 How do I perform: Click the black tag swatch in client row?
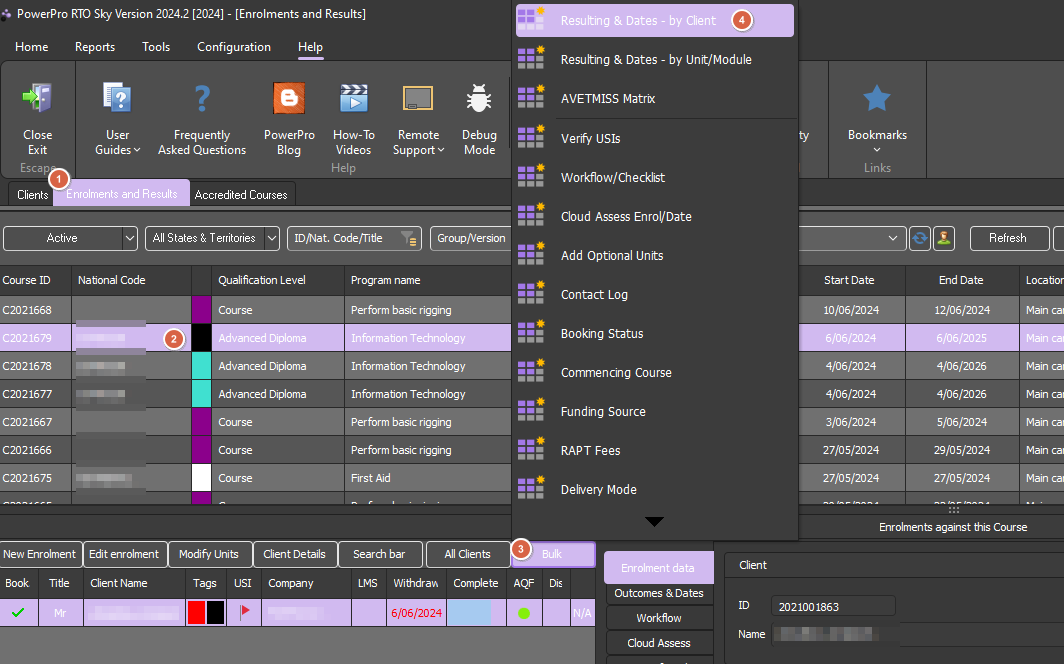click(x=215, y=612)
